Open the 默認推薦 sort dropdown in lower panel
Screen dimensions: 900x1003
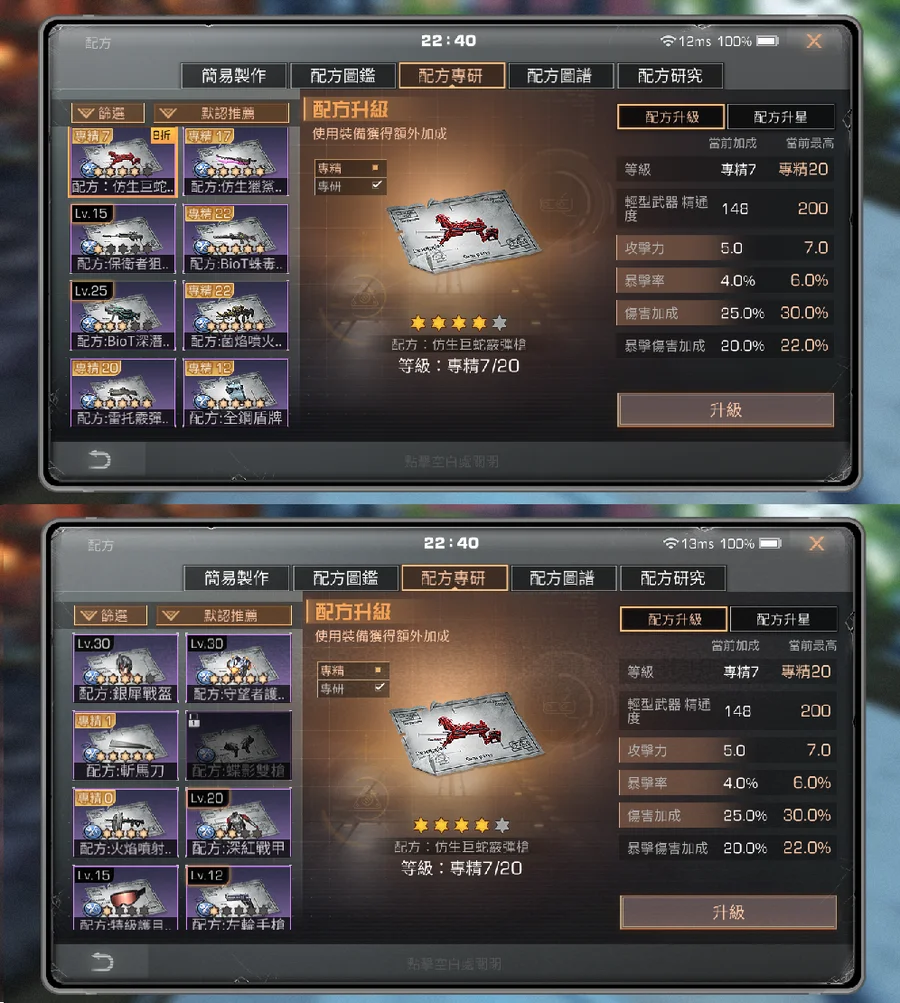[224, 615]
